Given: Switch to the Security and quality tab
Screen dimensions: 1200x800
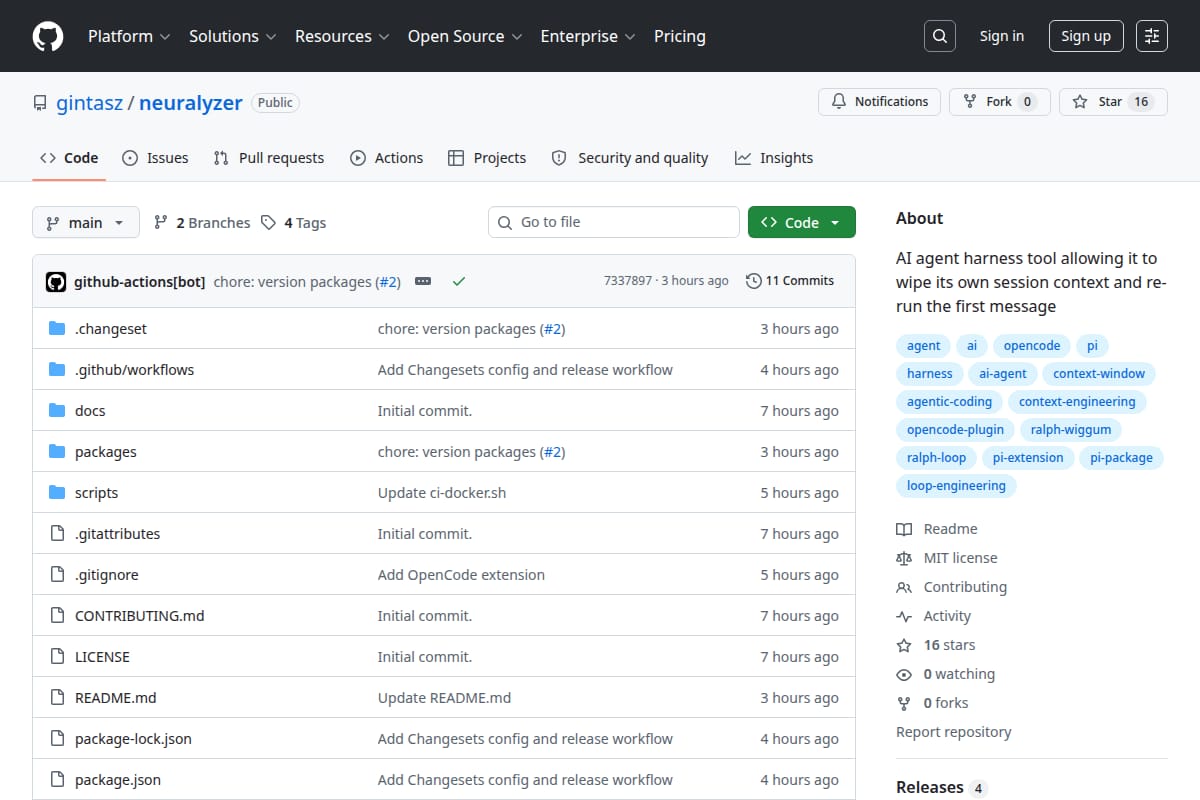Looking at the screenshot, I should 630,158.
